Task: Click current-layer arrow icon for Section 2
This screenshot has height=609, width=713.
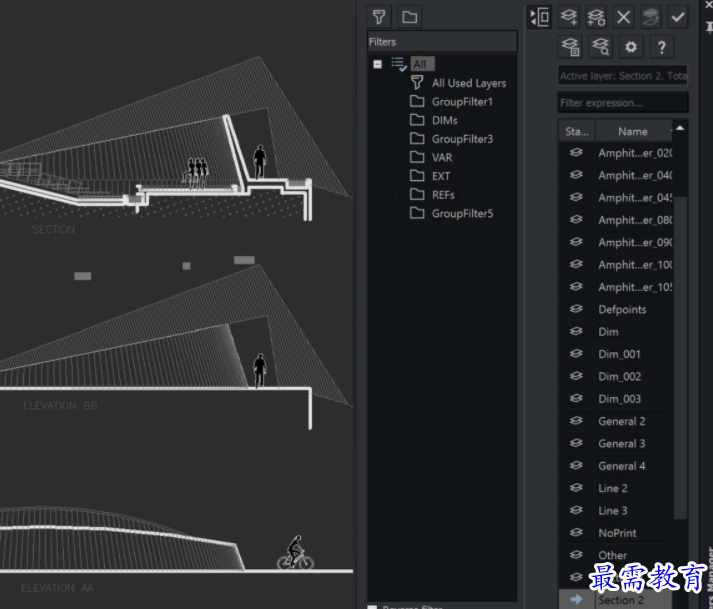Action: point(576,599)
